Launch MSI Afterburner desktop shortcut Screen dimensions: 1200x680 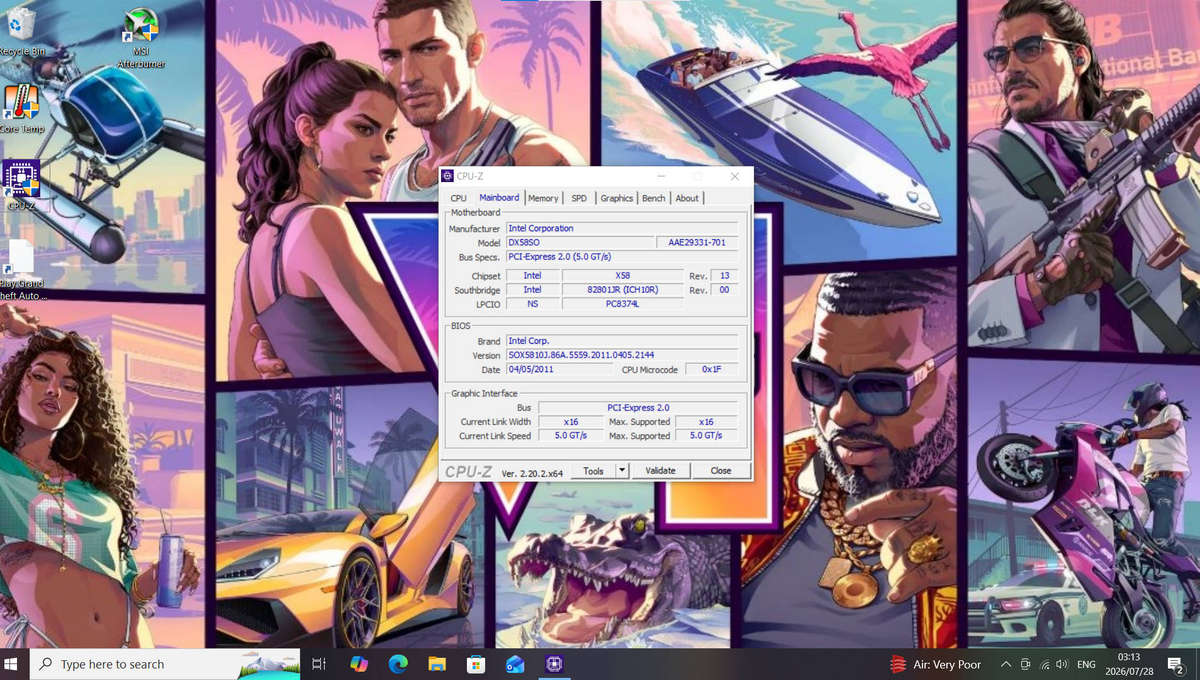141,38
